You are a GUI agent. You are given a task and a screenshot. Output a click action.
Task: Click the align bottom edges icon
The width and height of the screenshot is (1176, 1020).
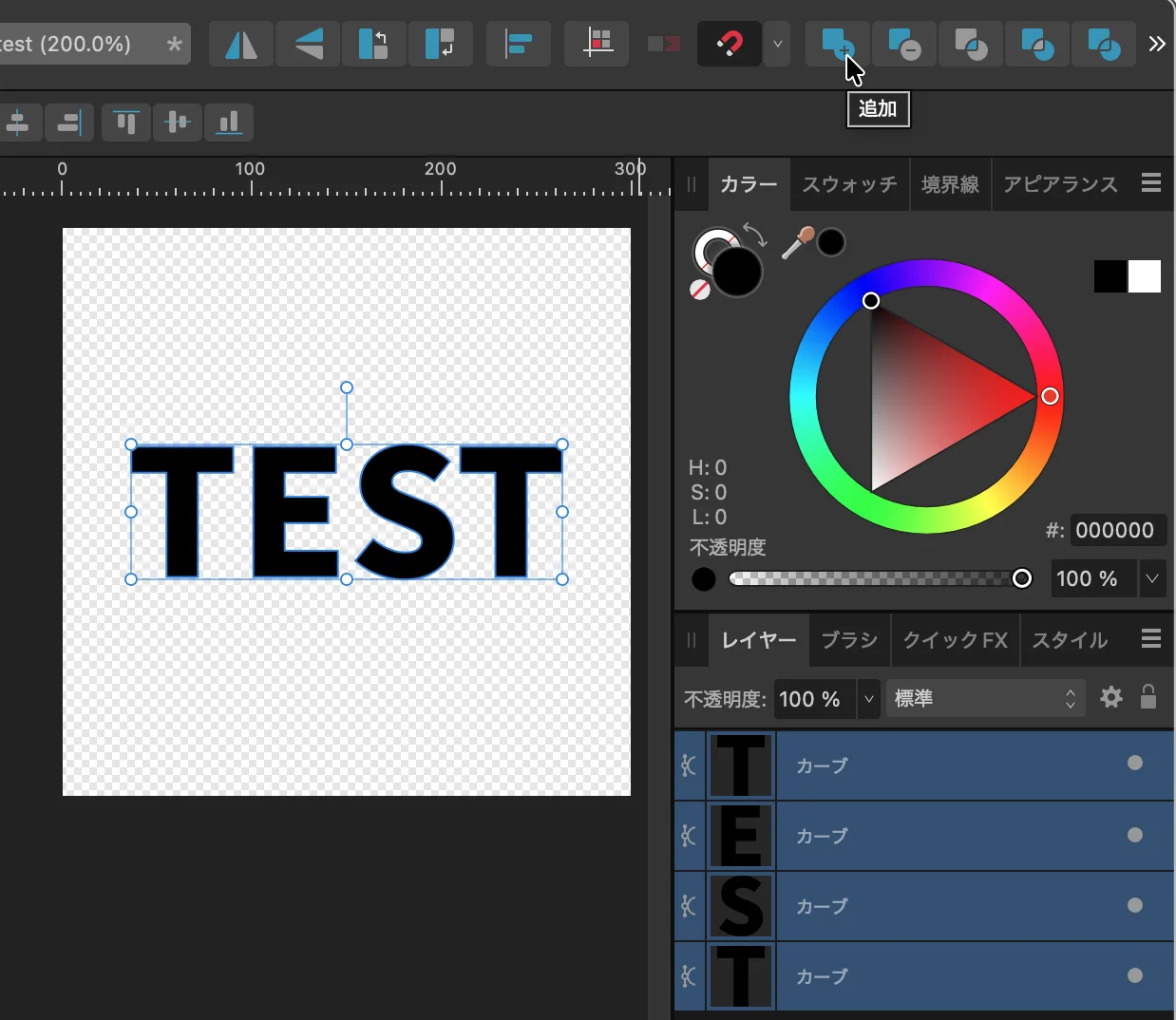click(x=229, y=123)
